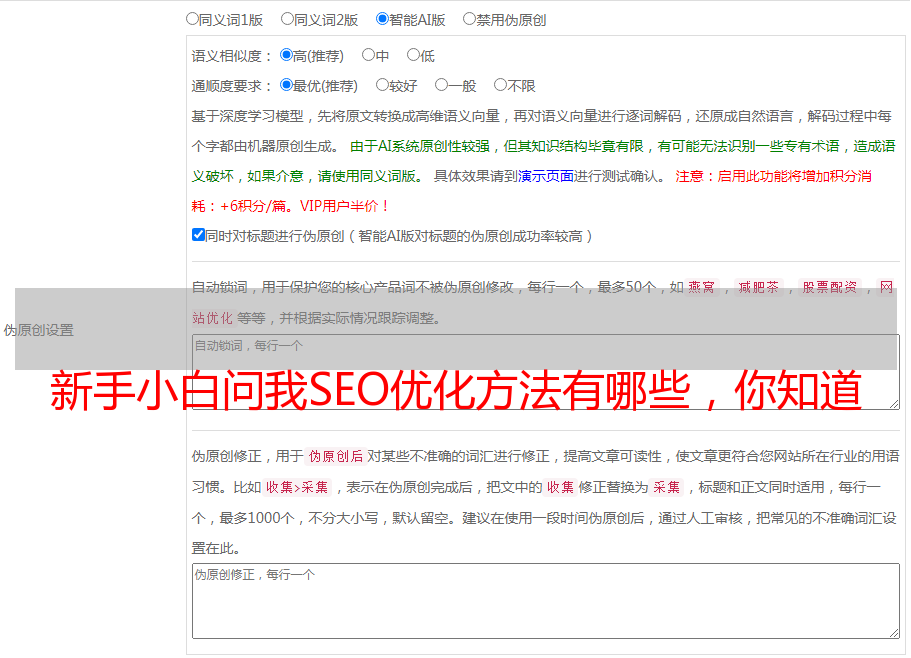Image resolution: width=911 pixels, height=658 pixels.
Task: Grab resize handle of 伪原创修正 textarea
Action: coord(894,634)
